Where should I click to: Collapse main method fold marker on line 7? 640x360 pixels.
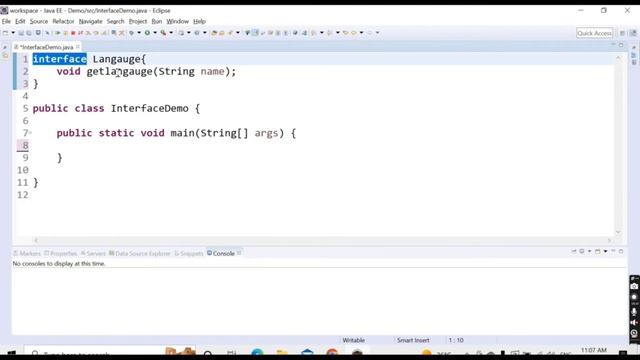point(30,133)
